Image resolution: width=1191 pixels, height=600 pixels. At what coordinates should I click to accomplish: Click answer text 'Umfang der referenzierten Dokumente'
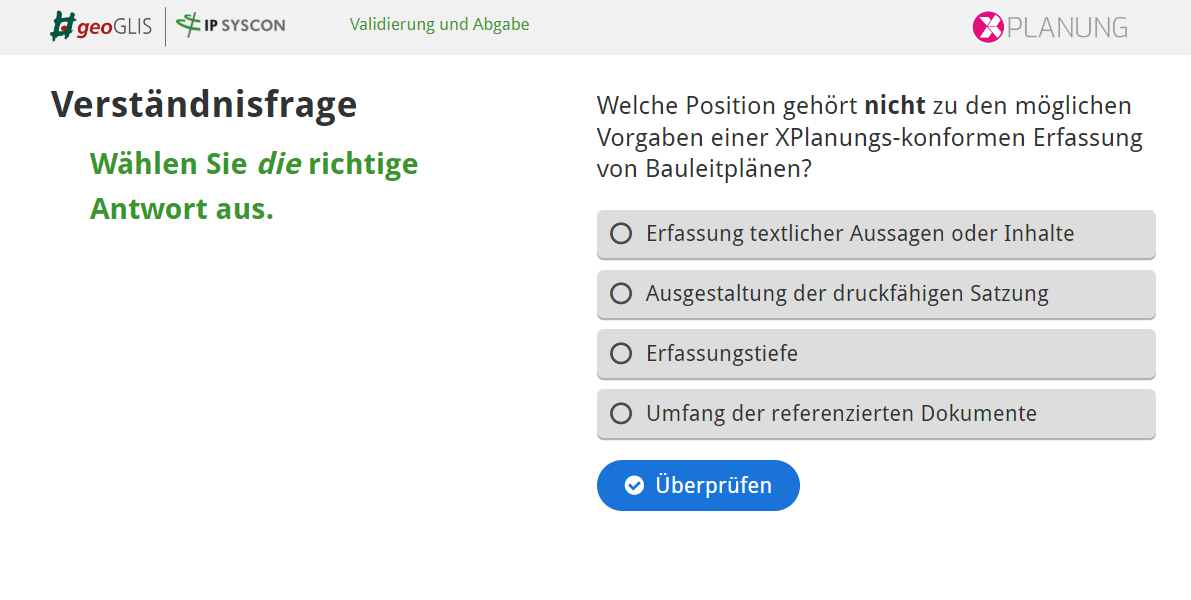tap(841, 413)
